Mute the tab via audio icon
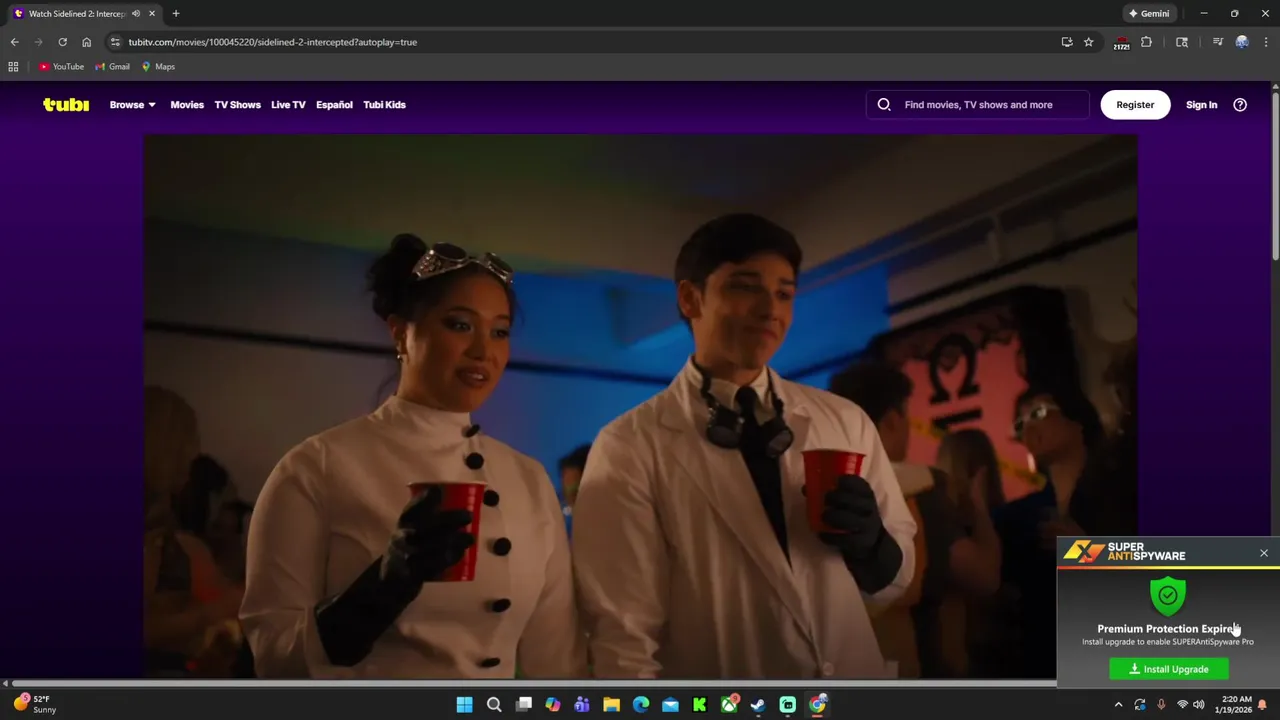 tap(136, 14)
